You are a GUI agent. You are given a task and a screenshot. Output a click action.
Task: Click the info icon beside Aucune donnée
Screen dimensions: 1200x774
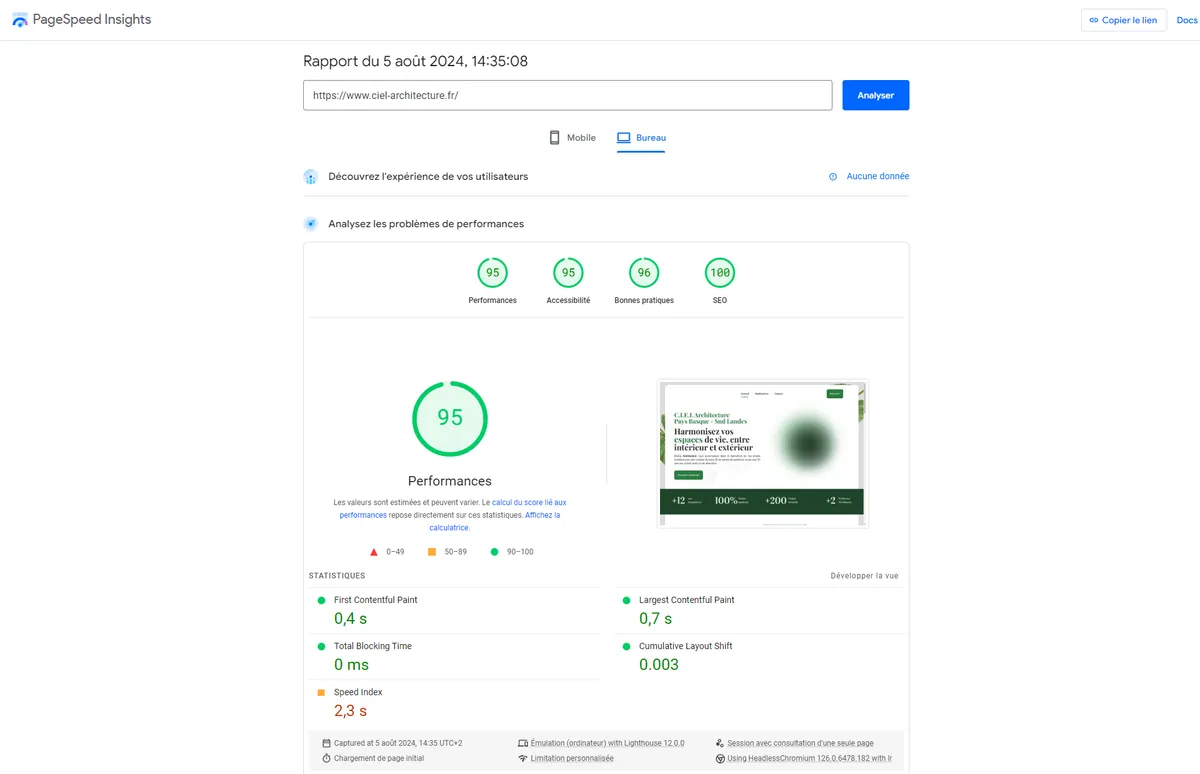click(833, 177)
